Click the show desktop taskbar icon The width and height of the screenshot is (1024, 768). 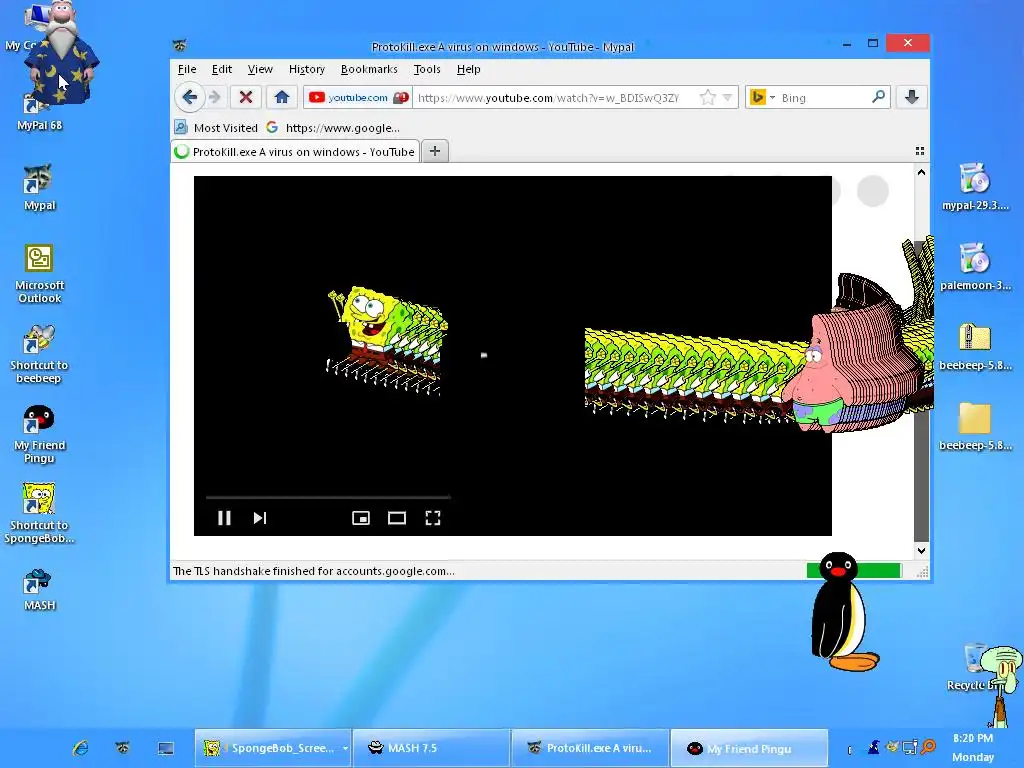click(x=166, y=748)
